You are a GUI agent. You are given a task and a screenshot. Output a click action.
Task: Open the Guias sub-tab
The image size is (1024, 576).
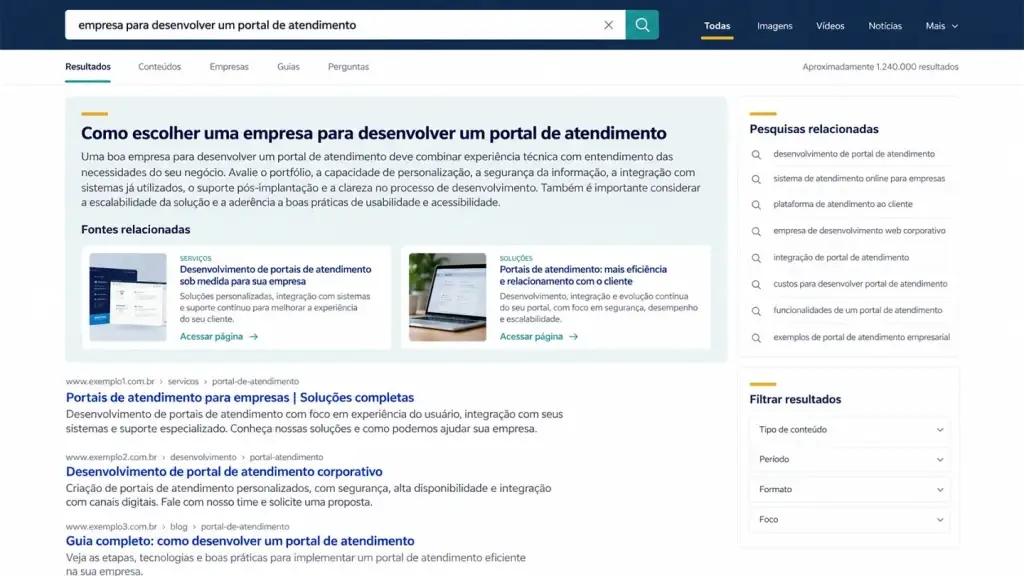coord(288,67)
